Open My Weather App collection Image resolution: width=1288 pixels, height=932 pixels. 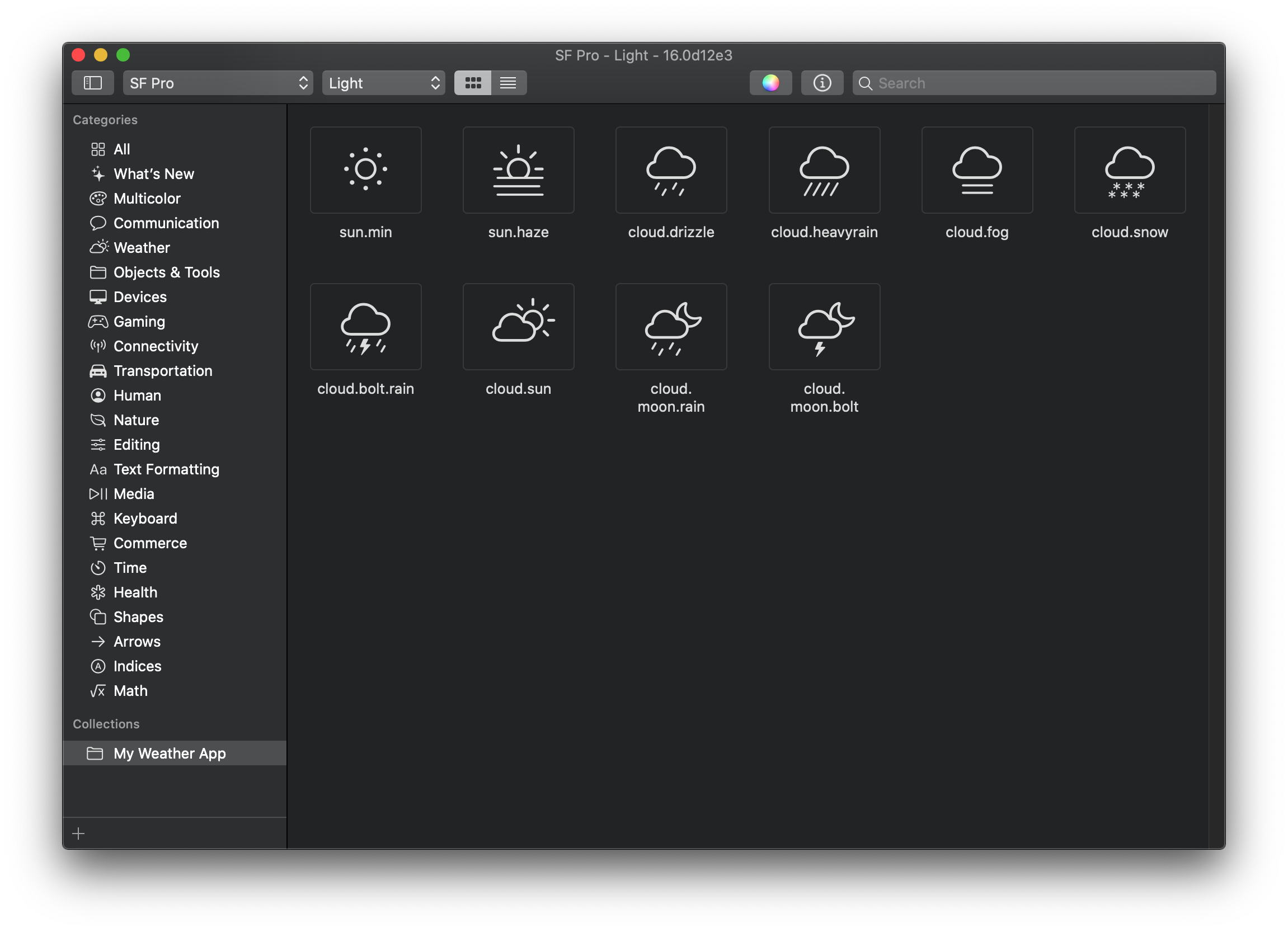pyautogui.click(x=169, y=753)
